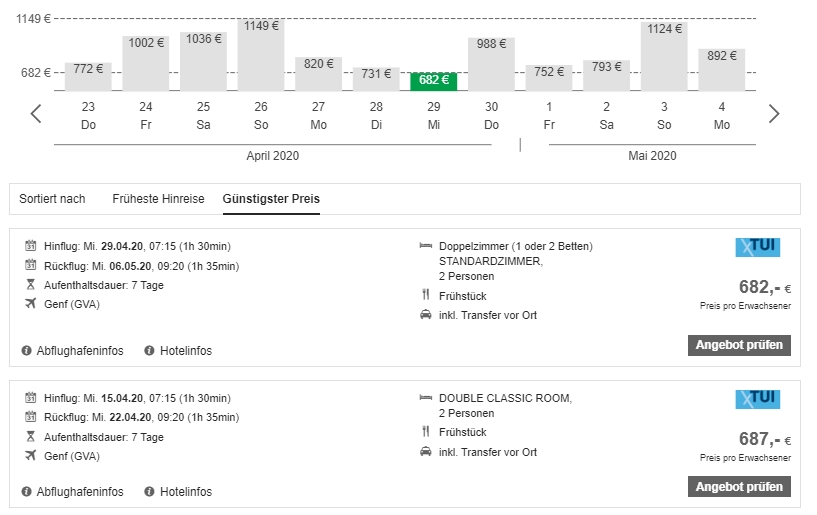Screen dimensions: 817x515
Task: Open Abflughafeninfos link in the second offer
Action: [x=80, y=492]
